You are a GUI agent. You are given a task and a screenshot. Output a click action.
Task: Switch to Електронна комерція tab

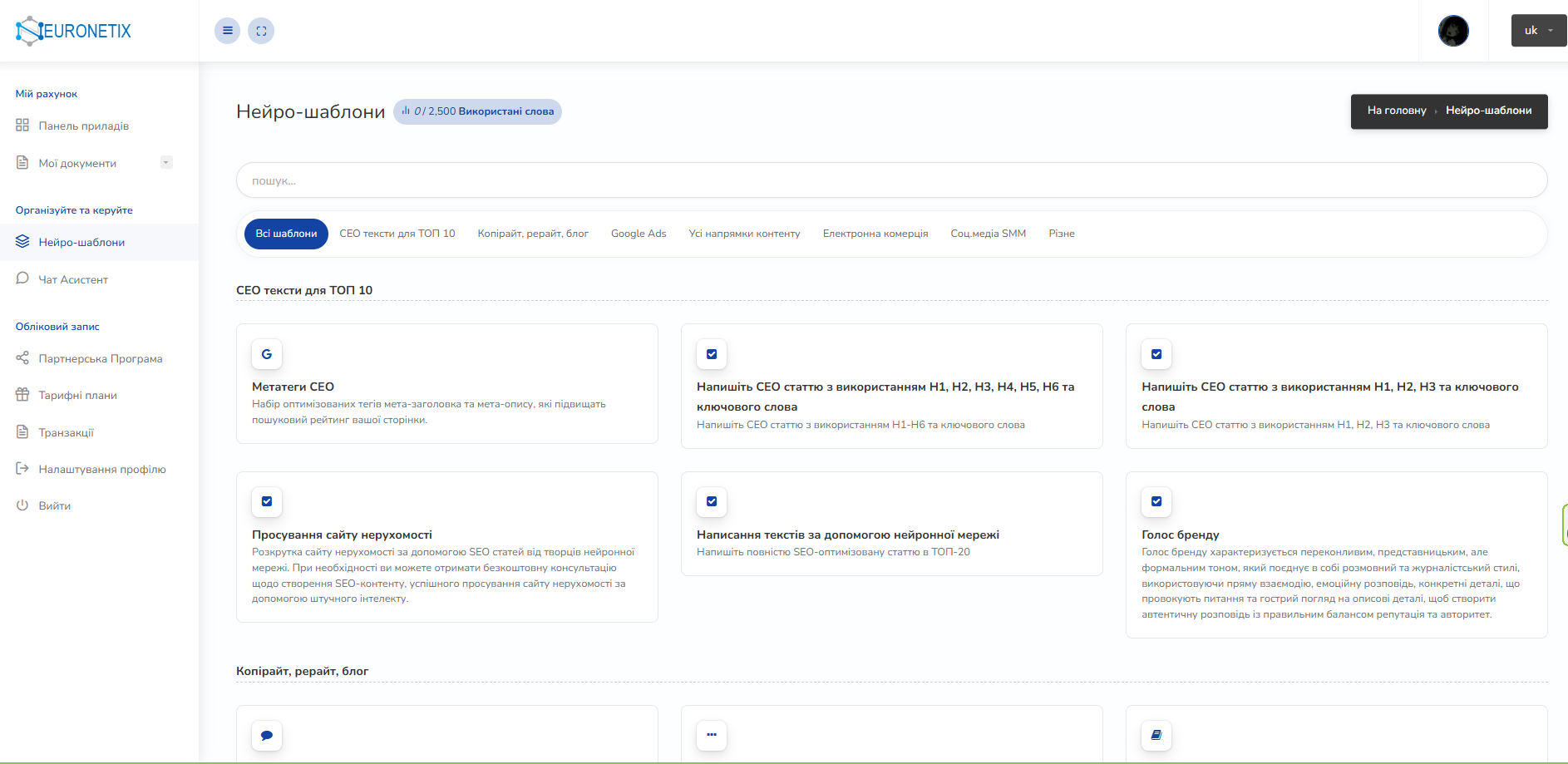point(875,234)
